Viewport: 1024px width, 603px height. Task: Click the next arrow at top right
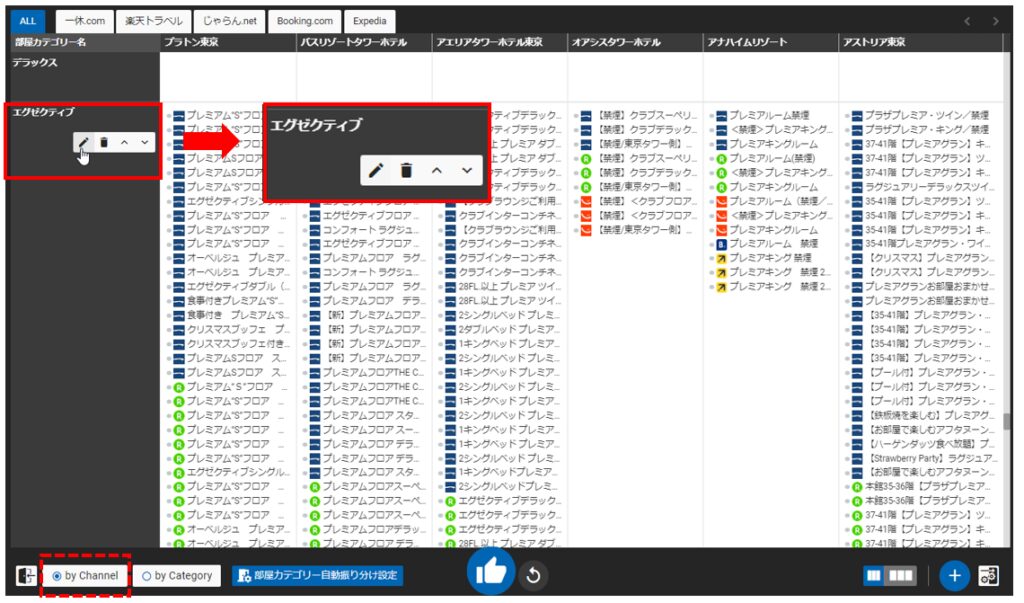pyautogui.click(x=995, y=21)
